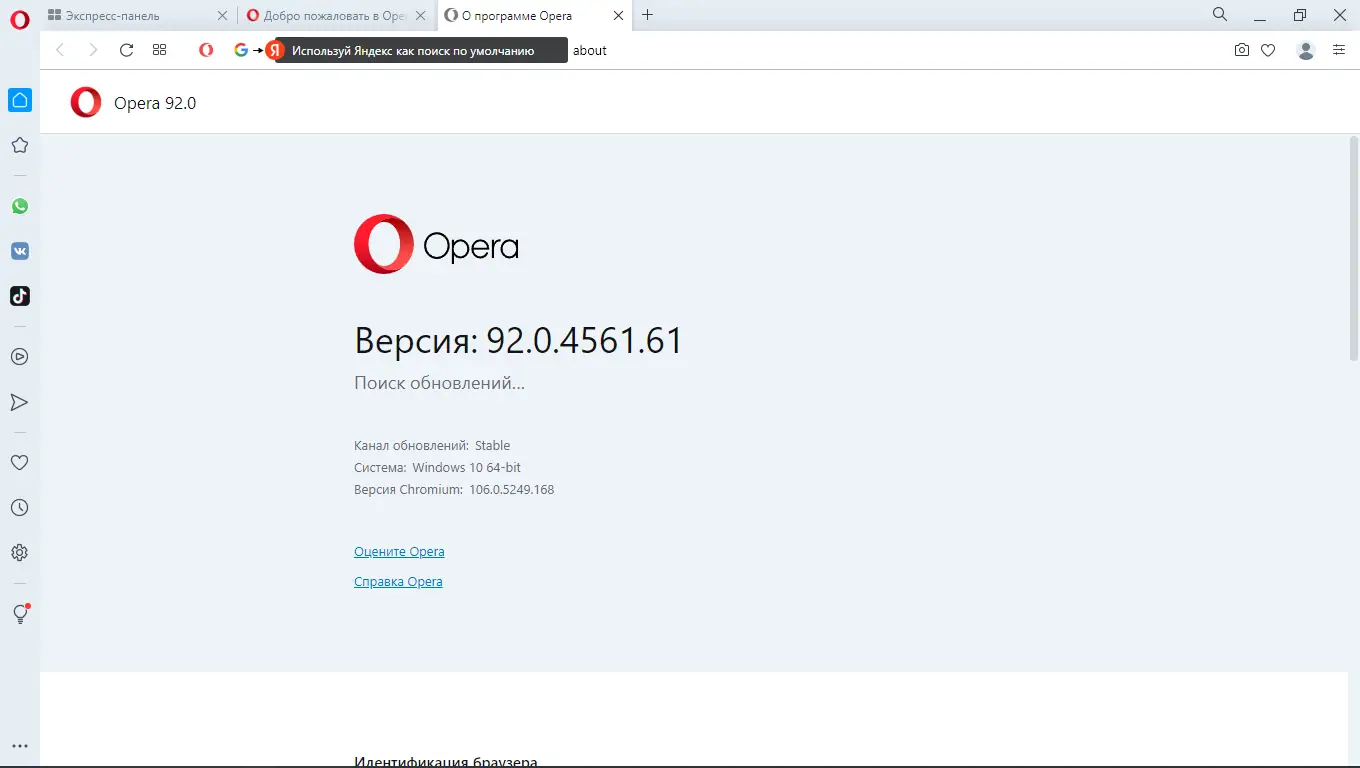Screen dimensions: 1360x768
Task: Close the Экспресс-панель tab
Action: pos(223,15)
